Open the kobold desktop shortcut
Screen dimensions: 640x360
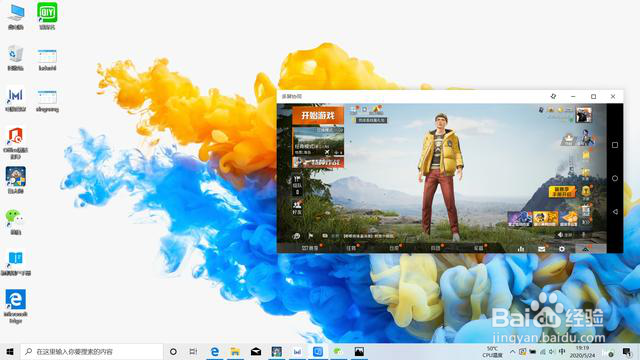click(x=47, y=60)
